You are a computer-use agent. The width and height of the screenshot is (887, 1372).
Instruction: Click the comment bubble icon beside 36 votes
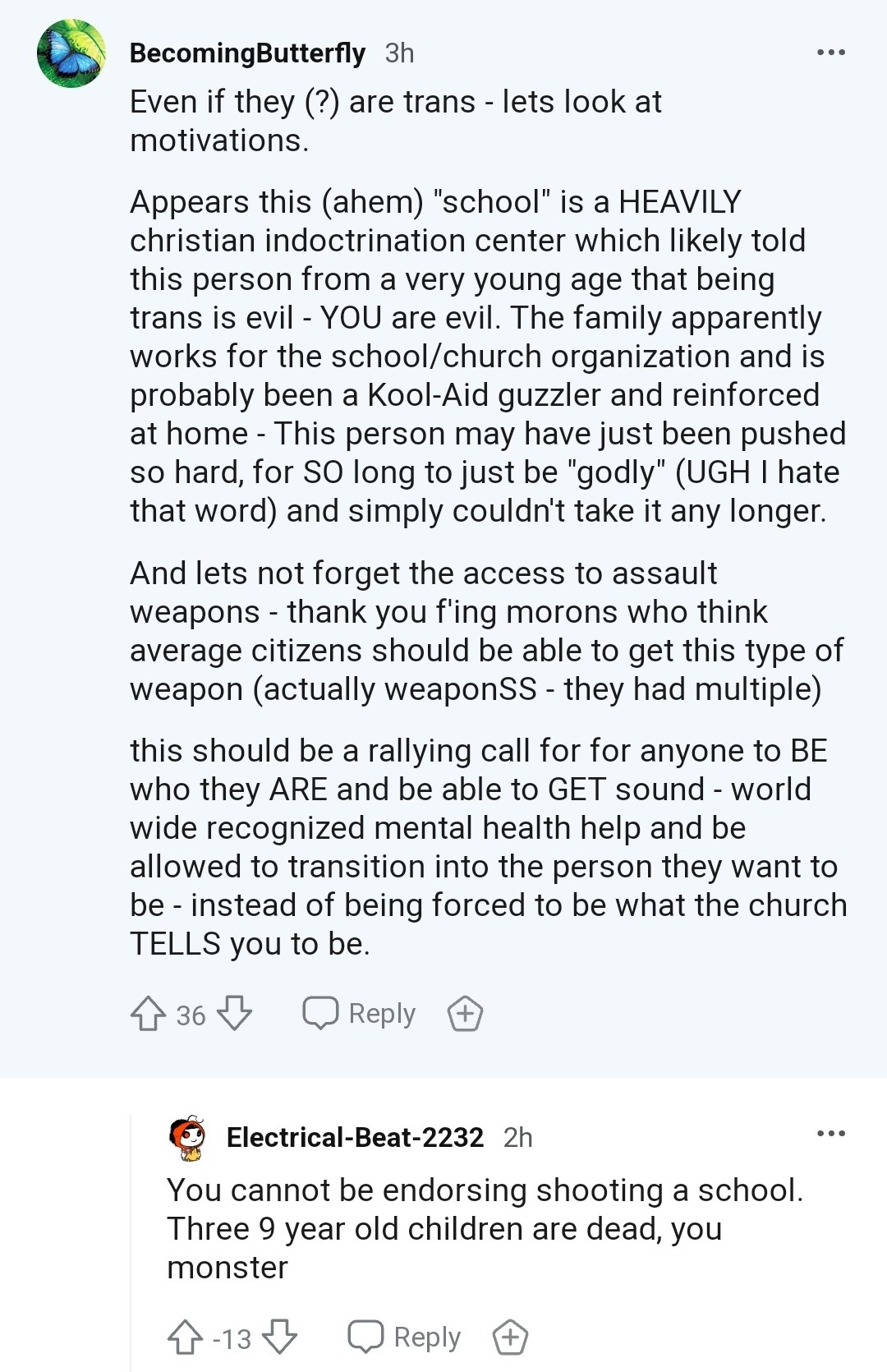tap(320, 1014)
